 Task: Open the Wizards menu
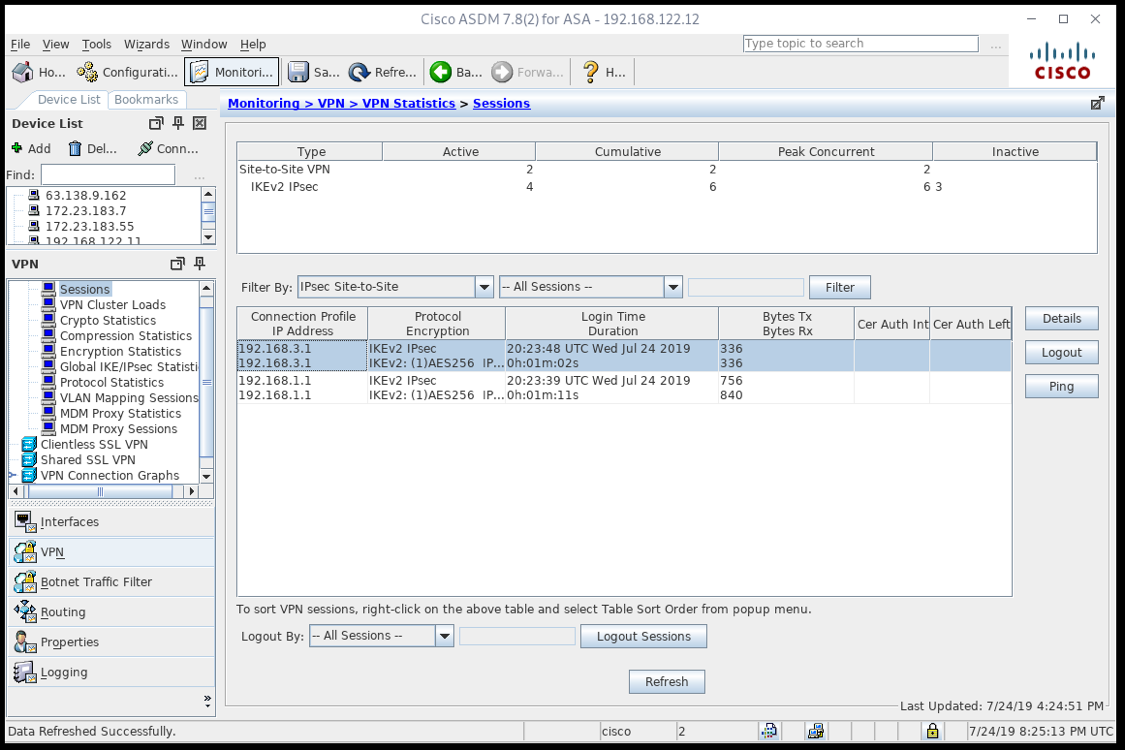146,44
